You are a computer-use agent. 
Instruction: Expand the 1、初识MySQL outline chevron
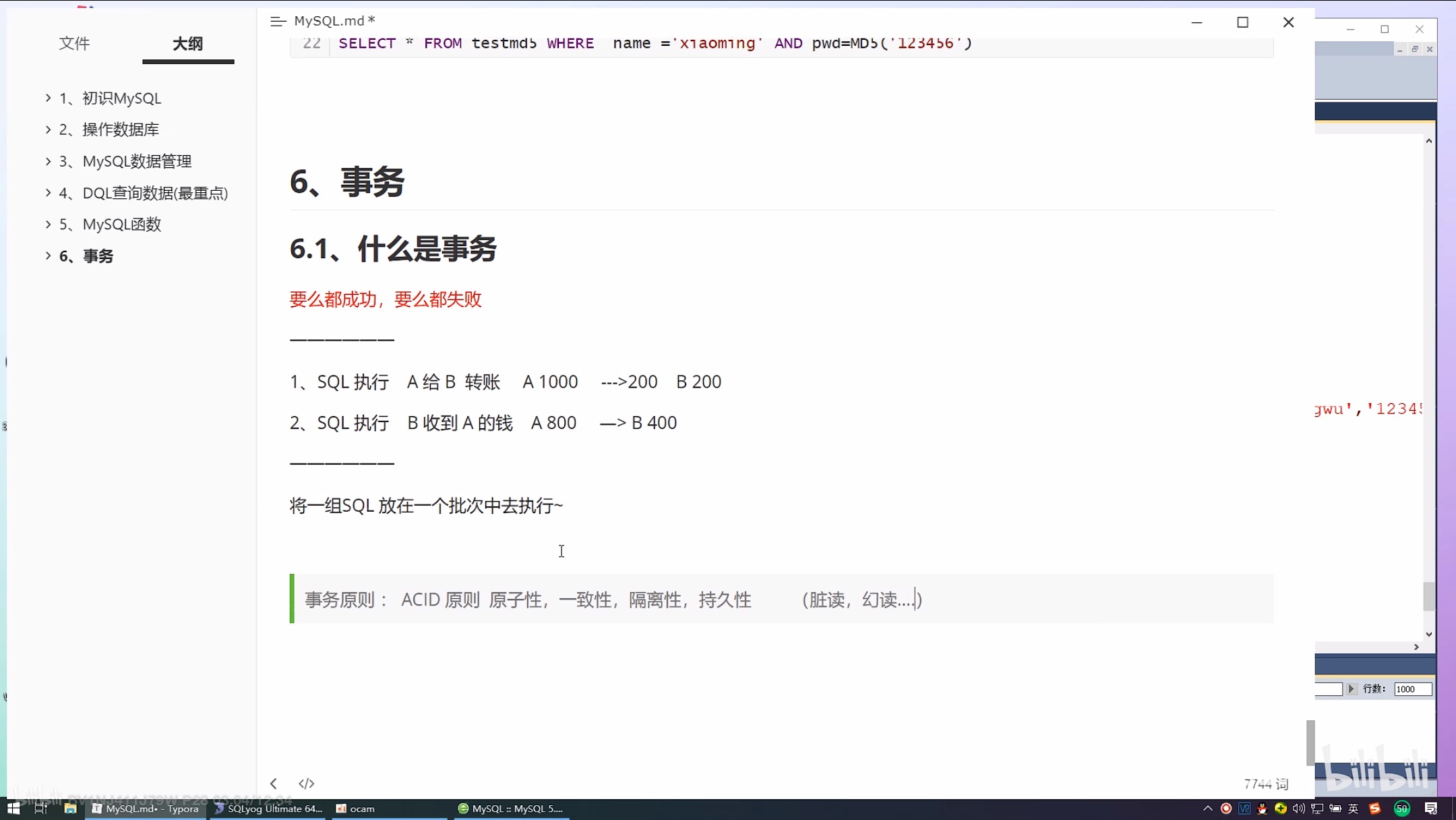click(48, 98)
